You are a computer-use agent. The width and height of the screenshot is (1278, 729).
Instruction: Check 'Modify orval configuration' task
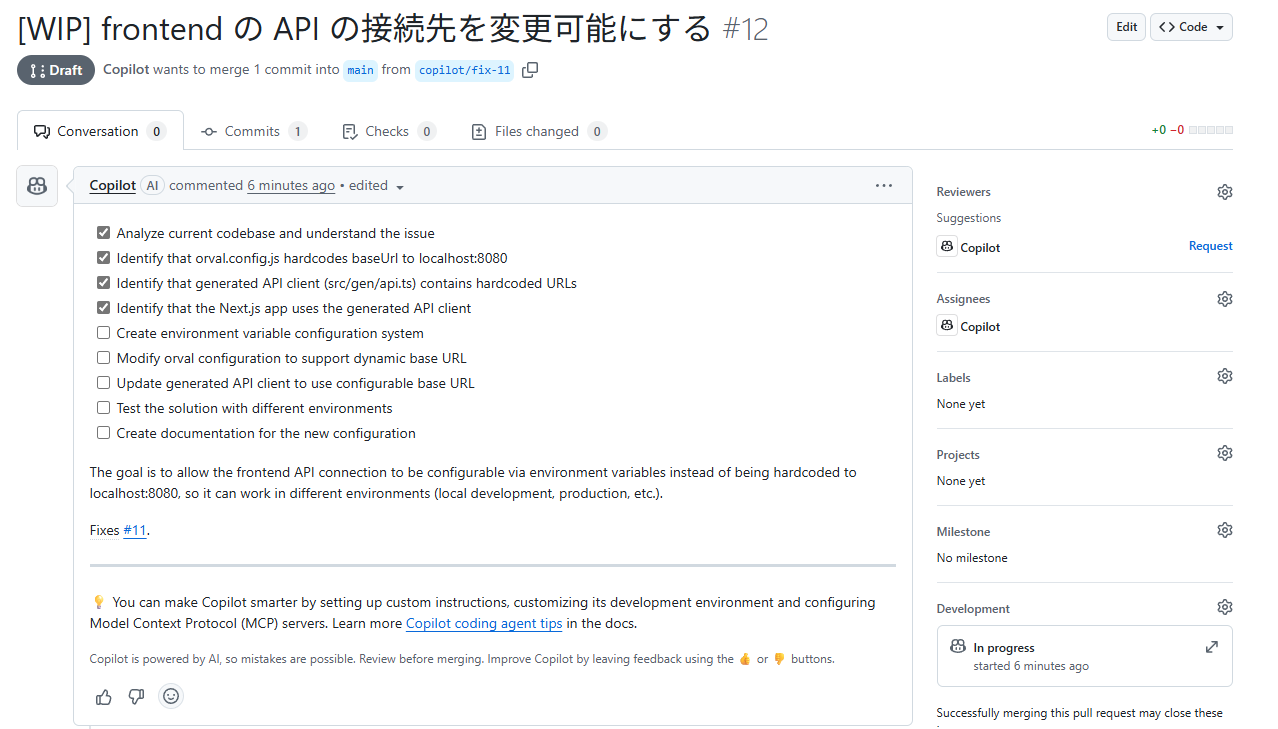pos(103,358)
